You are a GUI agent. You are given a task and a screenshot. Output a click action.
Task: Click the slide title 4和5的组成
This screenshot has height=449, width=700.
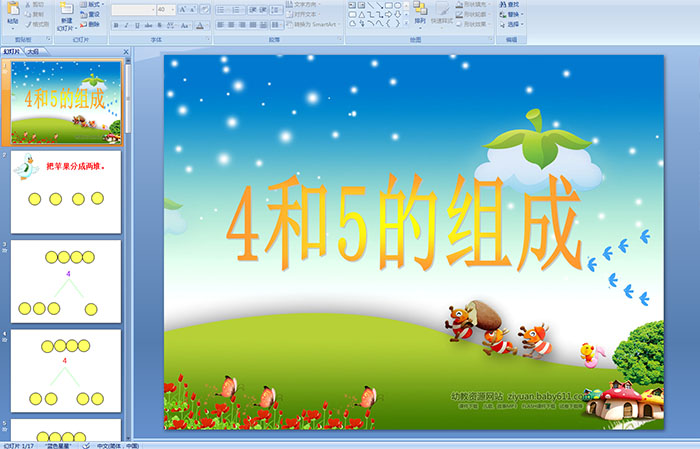pos(404,222)
